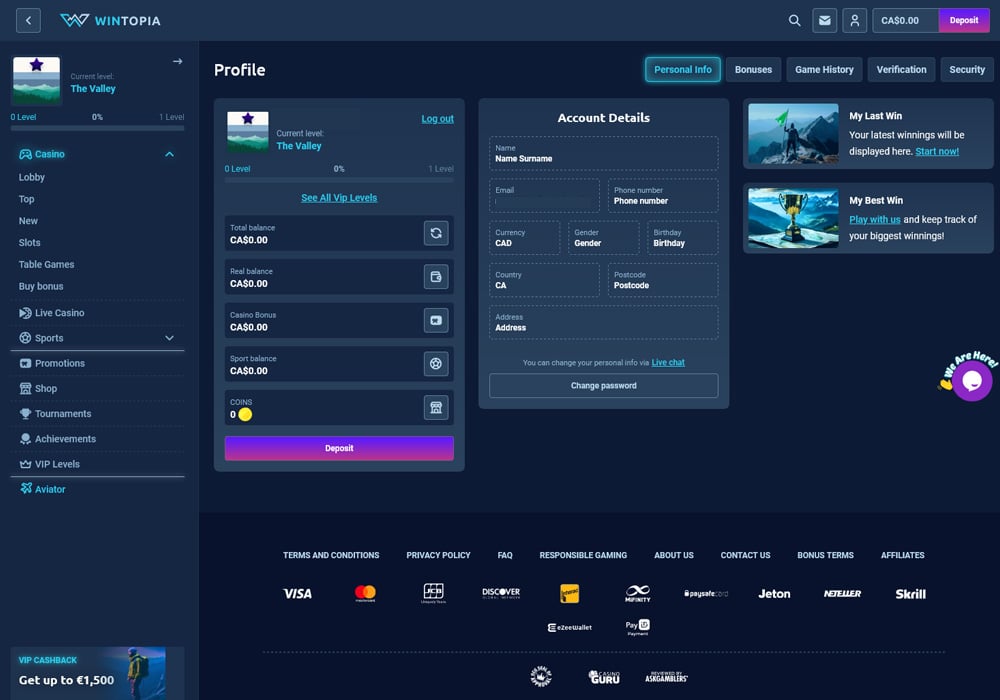Viewport: 1000px width, 700px height.
Task: Click the header Deposit button
Action: pos(964,20)
